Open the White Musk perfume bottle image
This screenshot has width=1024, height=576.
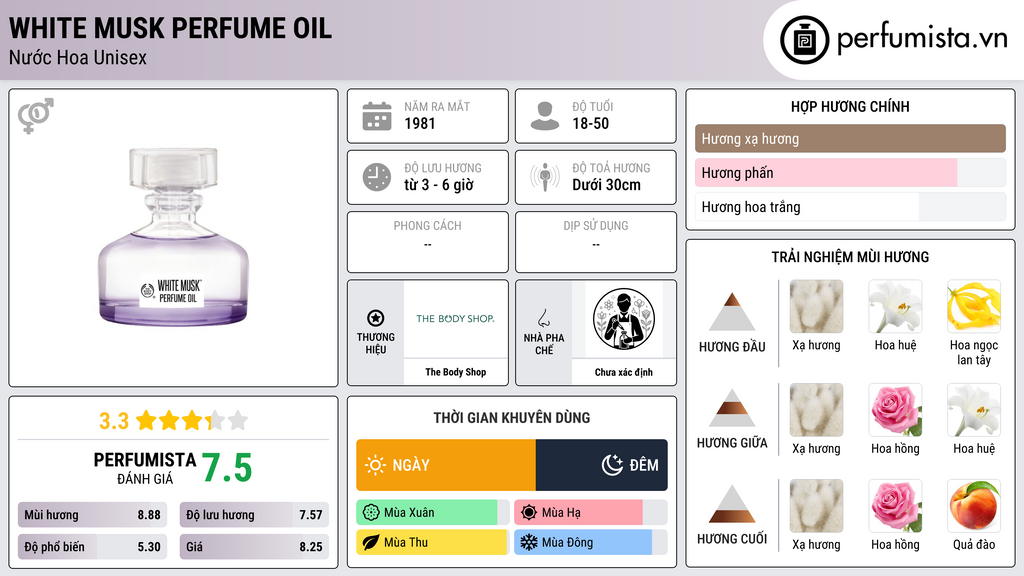pyautogui.click(x=174, y=237)
